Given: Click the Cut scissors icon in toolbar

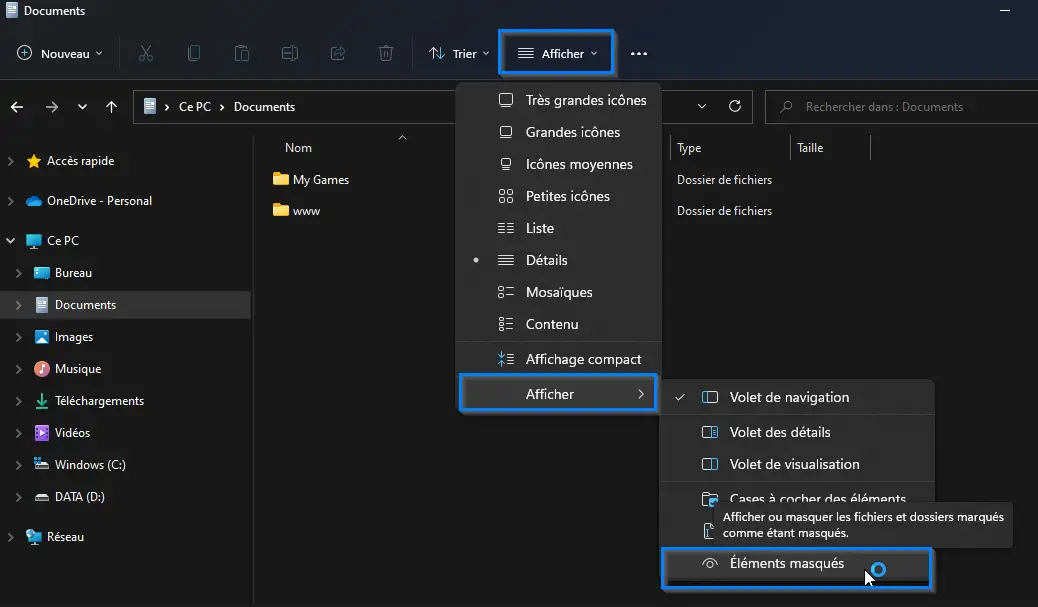Looking at the screenshot, I should [x=146, y=54].
